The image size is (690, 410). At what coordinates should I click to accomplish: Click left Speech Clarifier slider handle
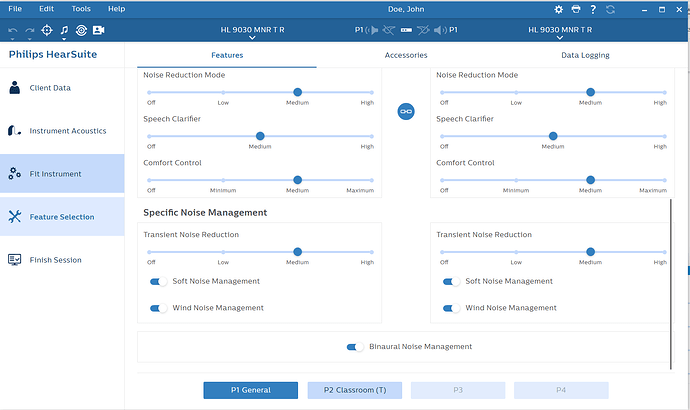(260, 136)
